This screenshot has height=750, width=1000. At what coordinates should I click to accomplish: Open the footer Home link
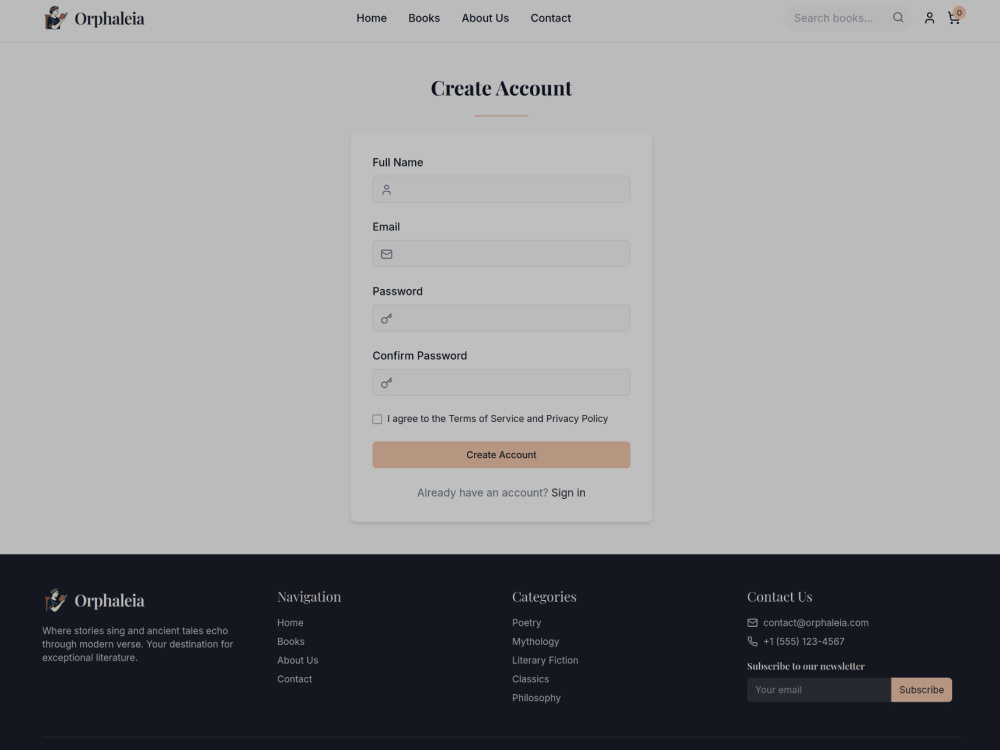290,623
